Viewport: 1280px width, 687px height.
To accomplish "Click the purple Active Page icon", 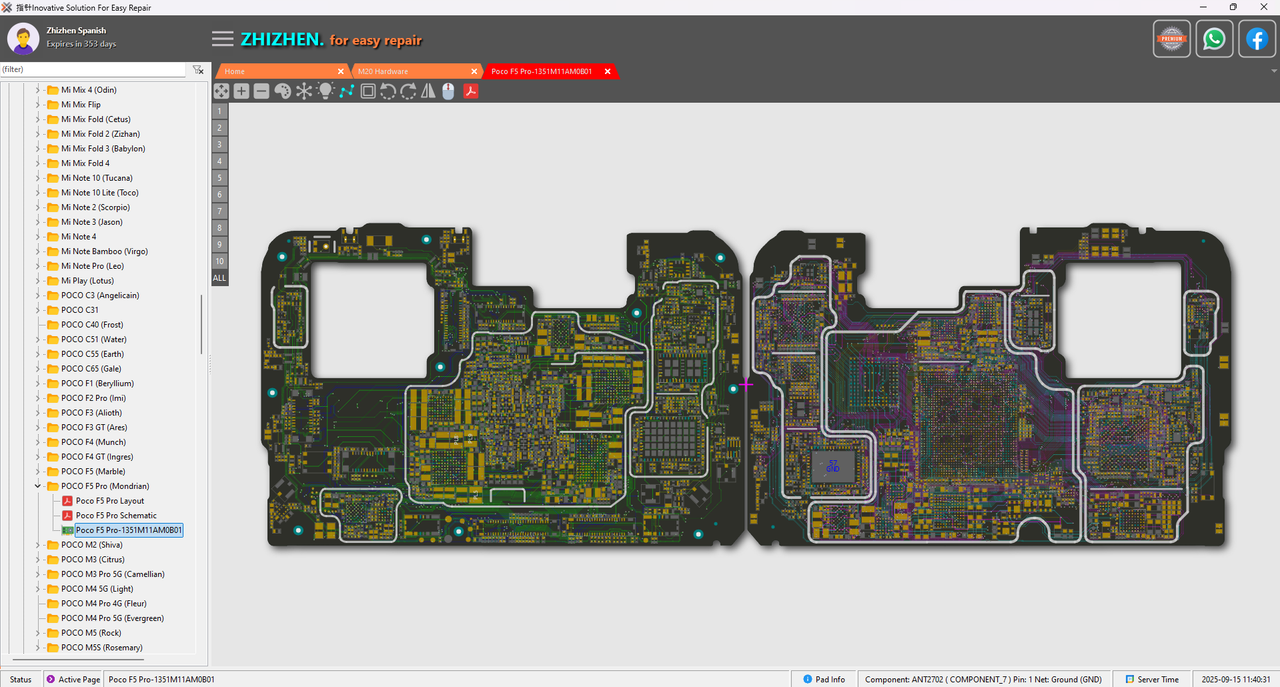I will [x=51, y=679].
